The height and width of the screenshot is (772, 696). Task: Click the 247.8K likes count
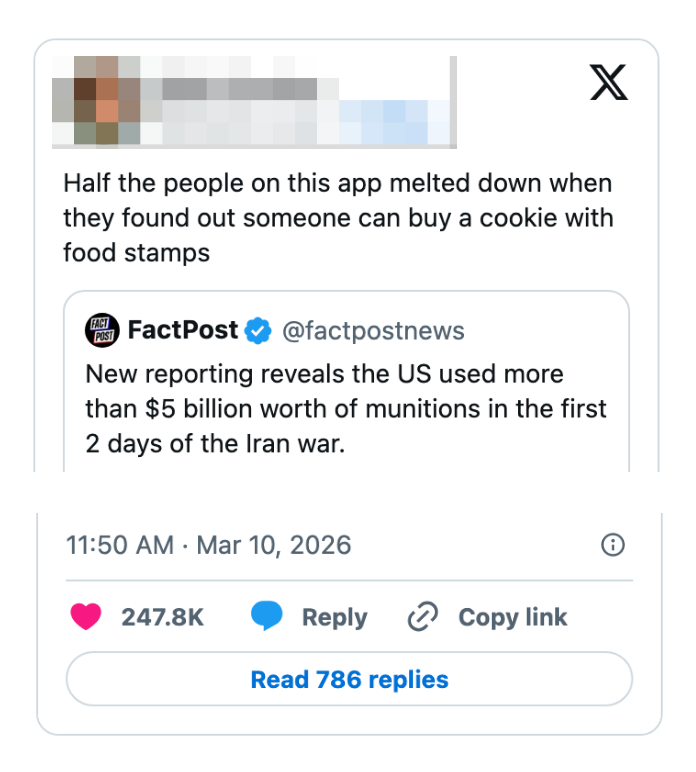point(162,617)
